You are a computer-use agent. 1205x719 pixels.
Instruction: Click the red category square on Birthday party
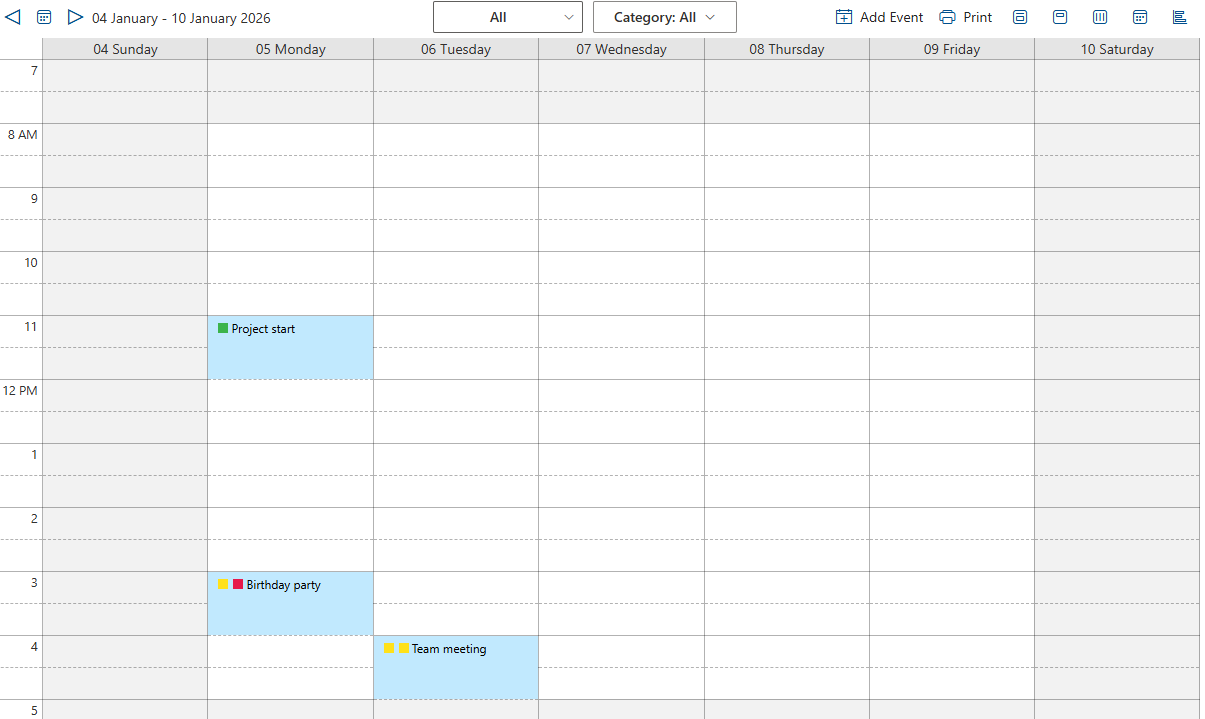coord(238,584)
